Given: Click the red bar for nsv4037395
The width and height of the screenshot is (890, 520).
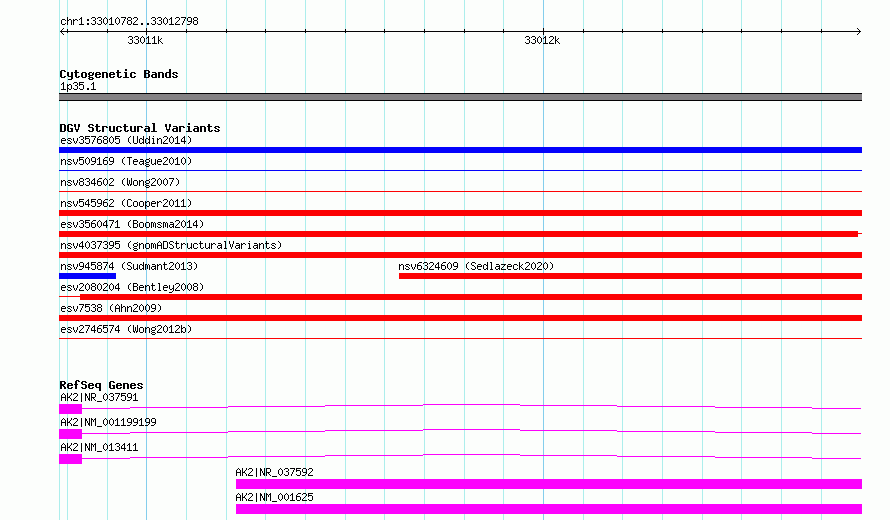Looking at the screenshot, I should (x=460, y=255).
